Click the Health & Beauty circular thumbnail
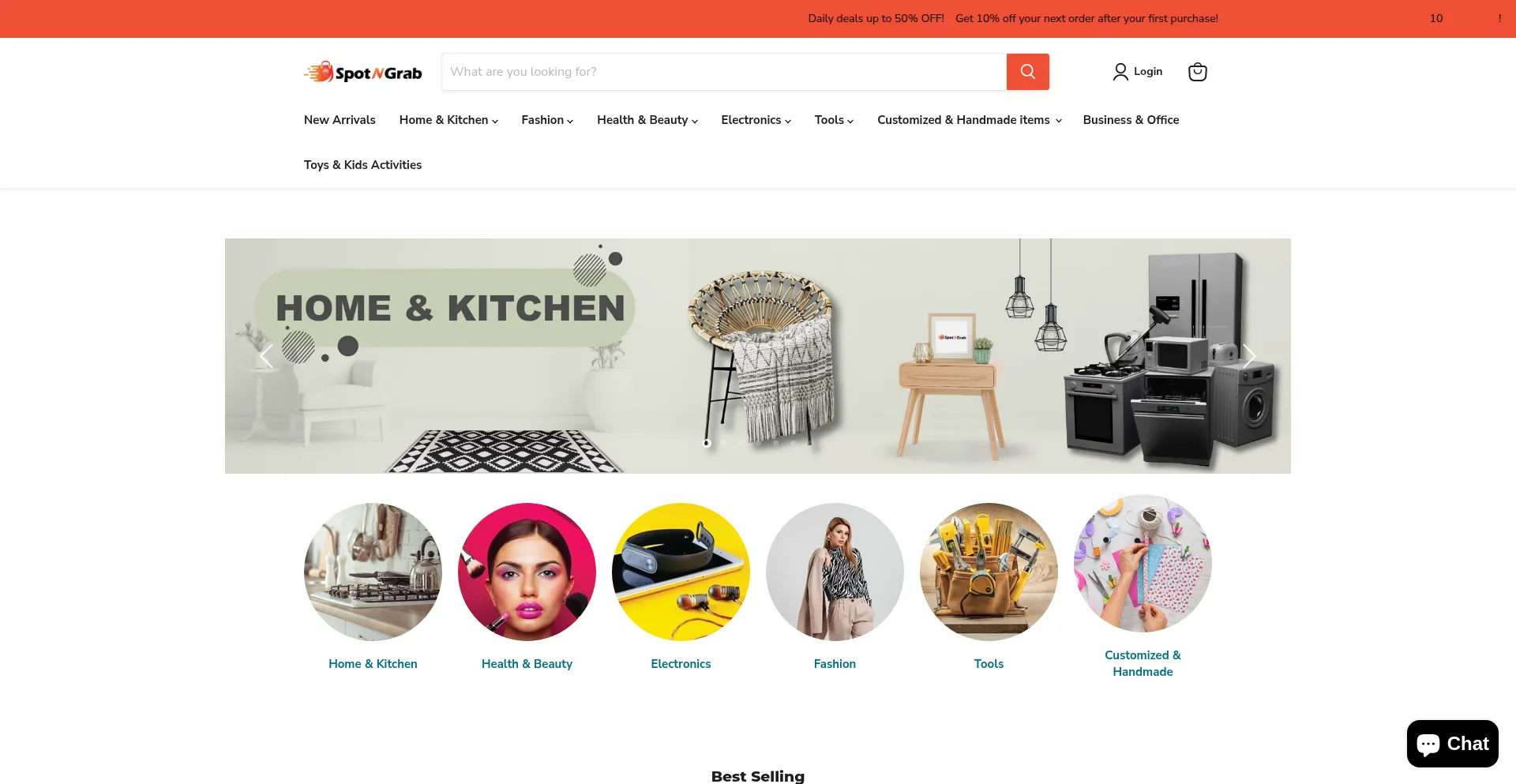 pos(527,572)
